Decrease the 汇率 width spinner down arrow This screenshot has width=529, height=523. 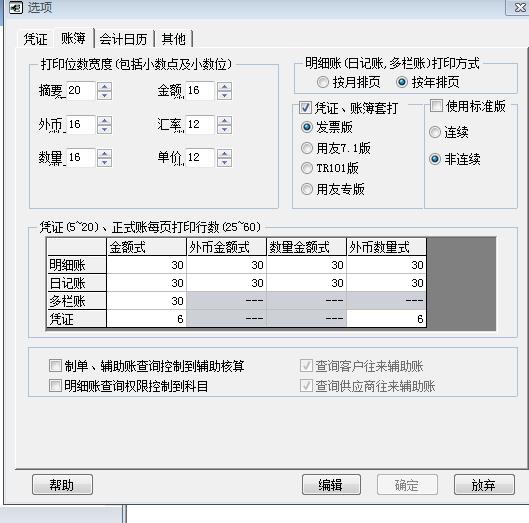224,129
